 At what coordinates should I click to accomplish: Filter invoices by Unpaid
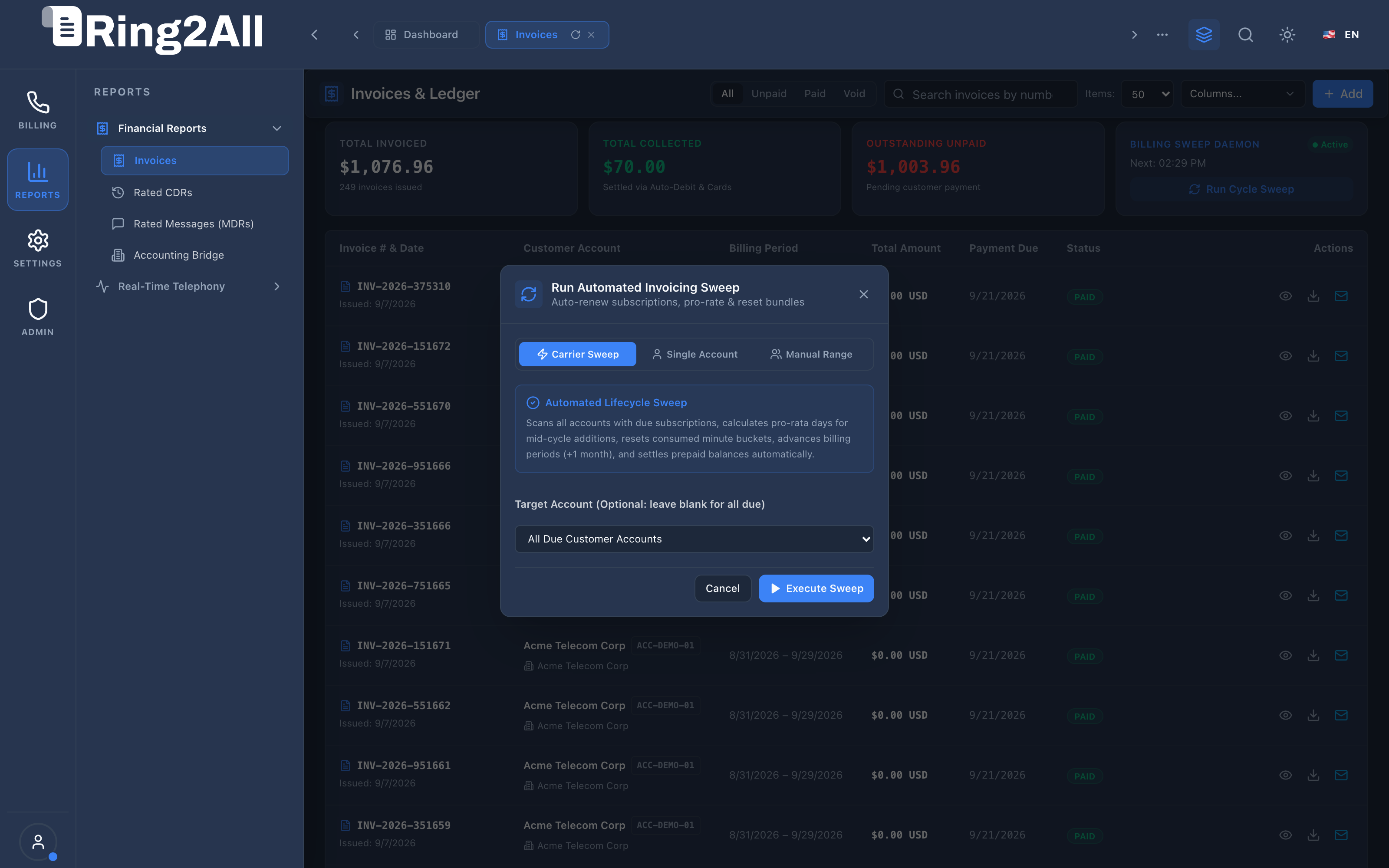pos(769,94)
